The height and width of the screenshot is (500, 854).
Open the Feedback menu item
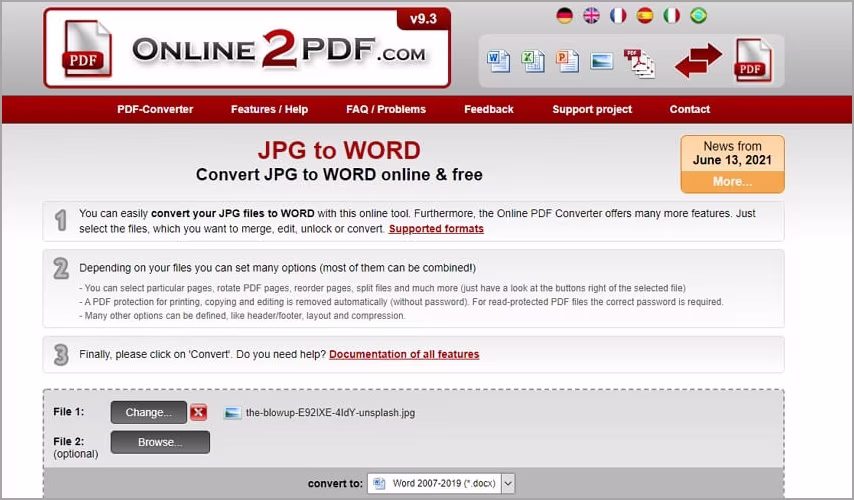click(489, 109)
